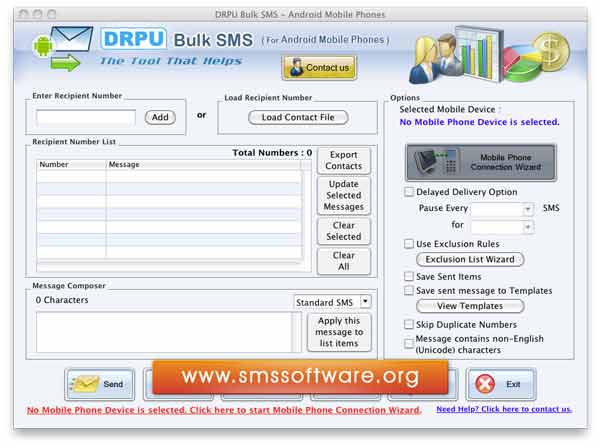Click the Add button

click(x=160, y=117)
